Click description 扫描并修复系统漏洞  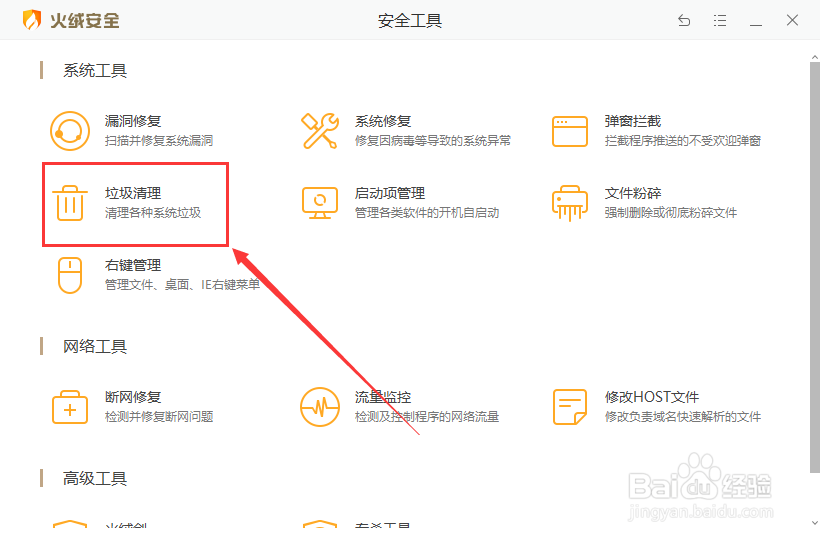159,141
